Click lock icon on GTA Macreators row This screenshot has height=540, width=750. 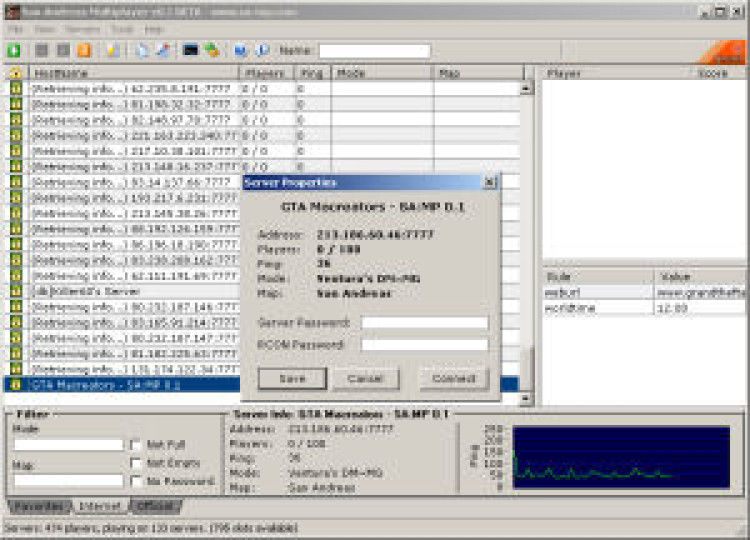pos(15,384)
